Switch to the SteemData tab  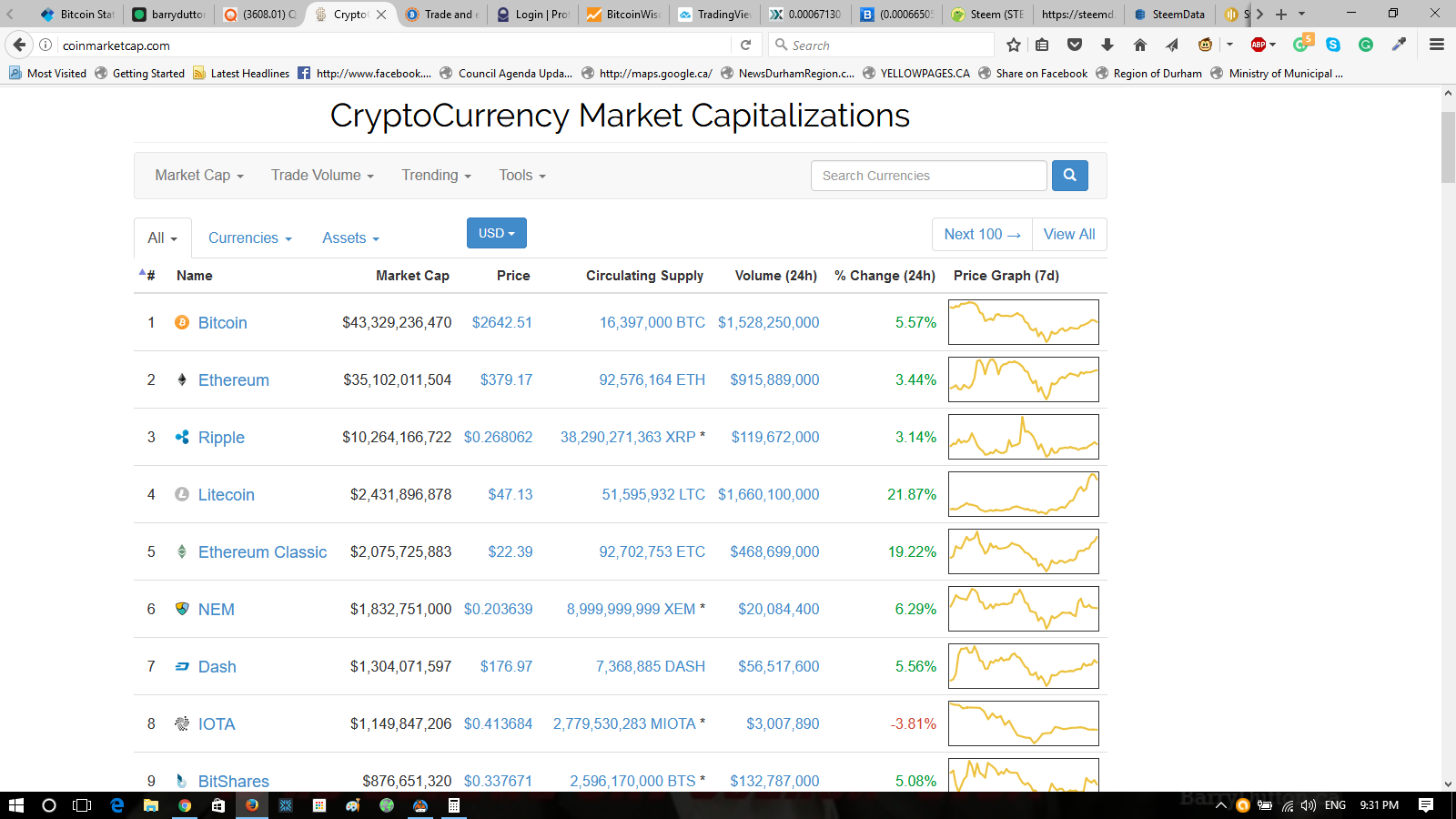click(x=1170, y=14)
